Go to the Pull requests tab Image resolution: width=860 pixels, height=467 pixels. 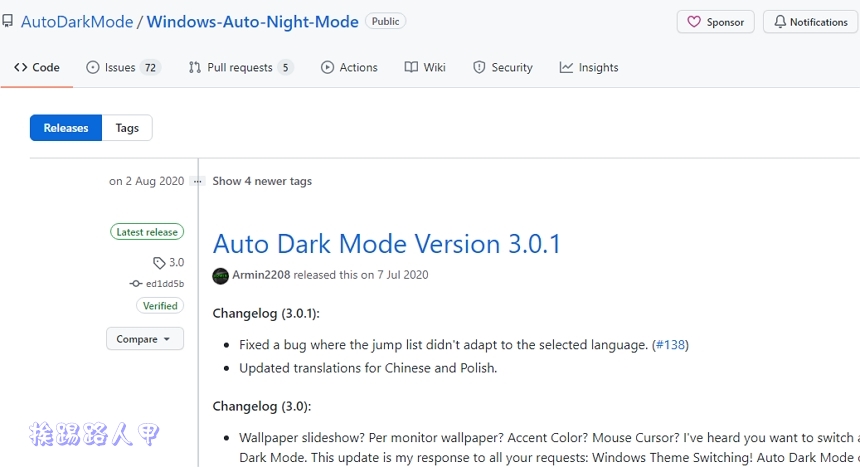point(241,67)
